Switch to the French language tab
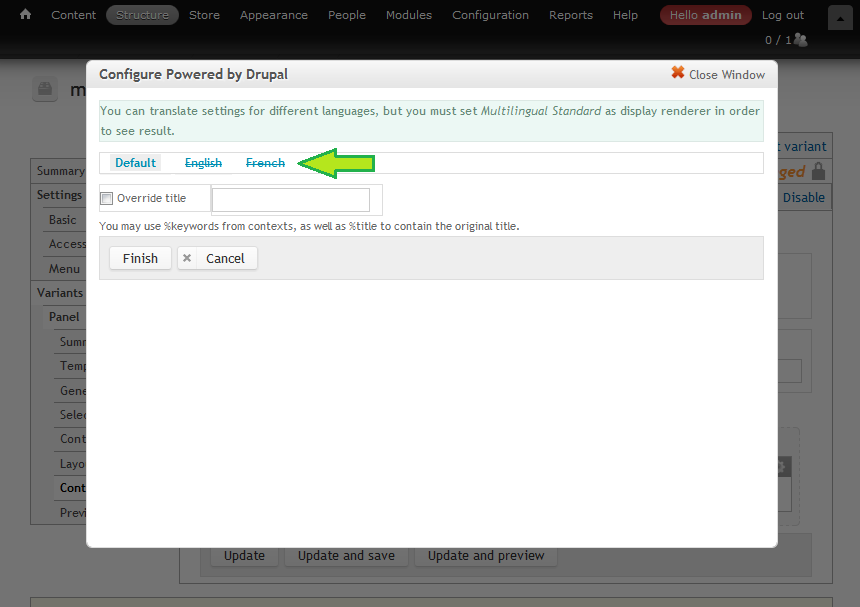 [265, 163]
